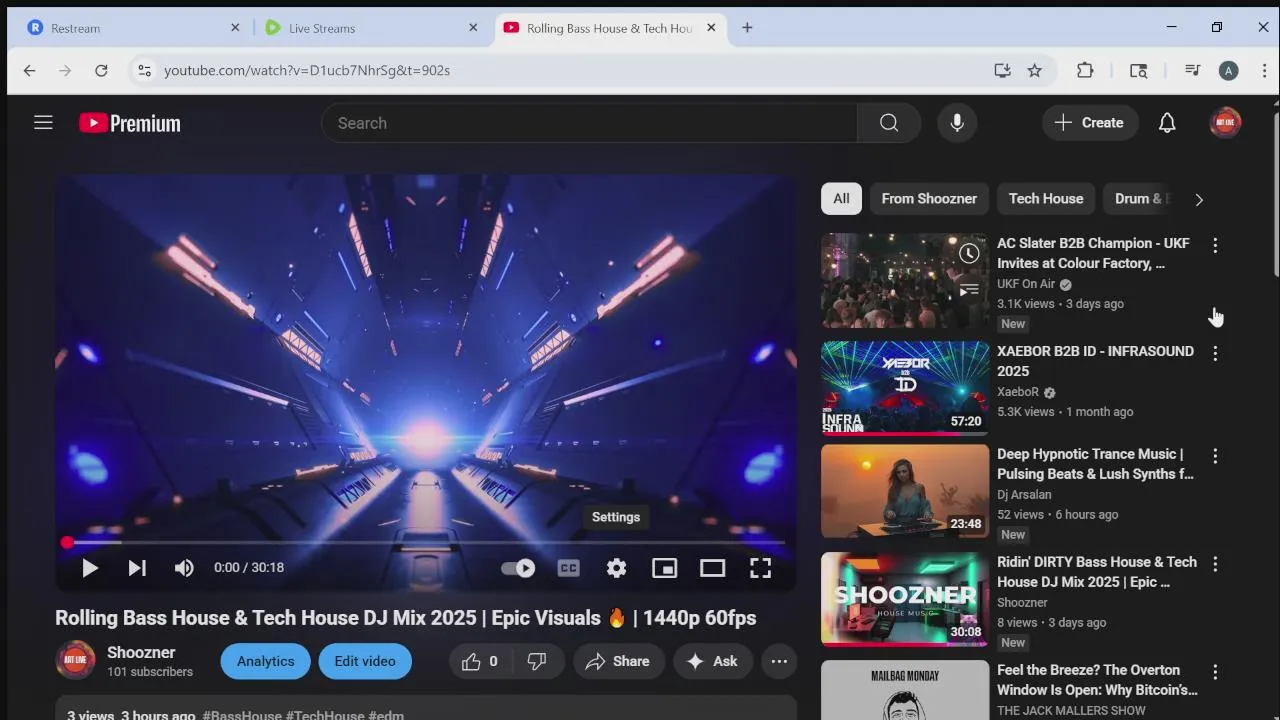This screenshot has height=720, width=1280.
Task: Show more filter chips with arrow
Action: click(1199, 199)
